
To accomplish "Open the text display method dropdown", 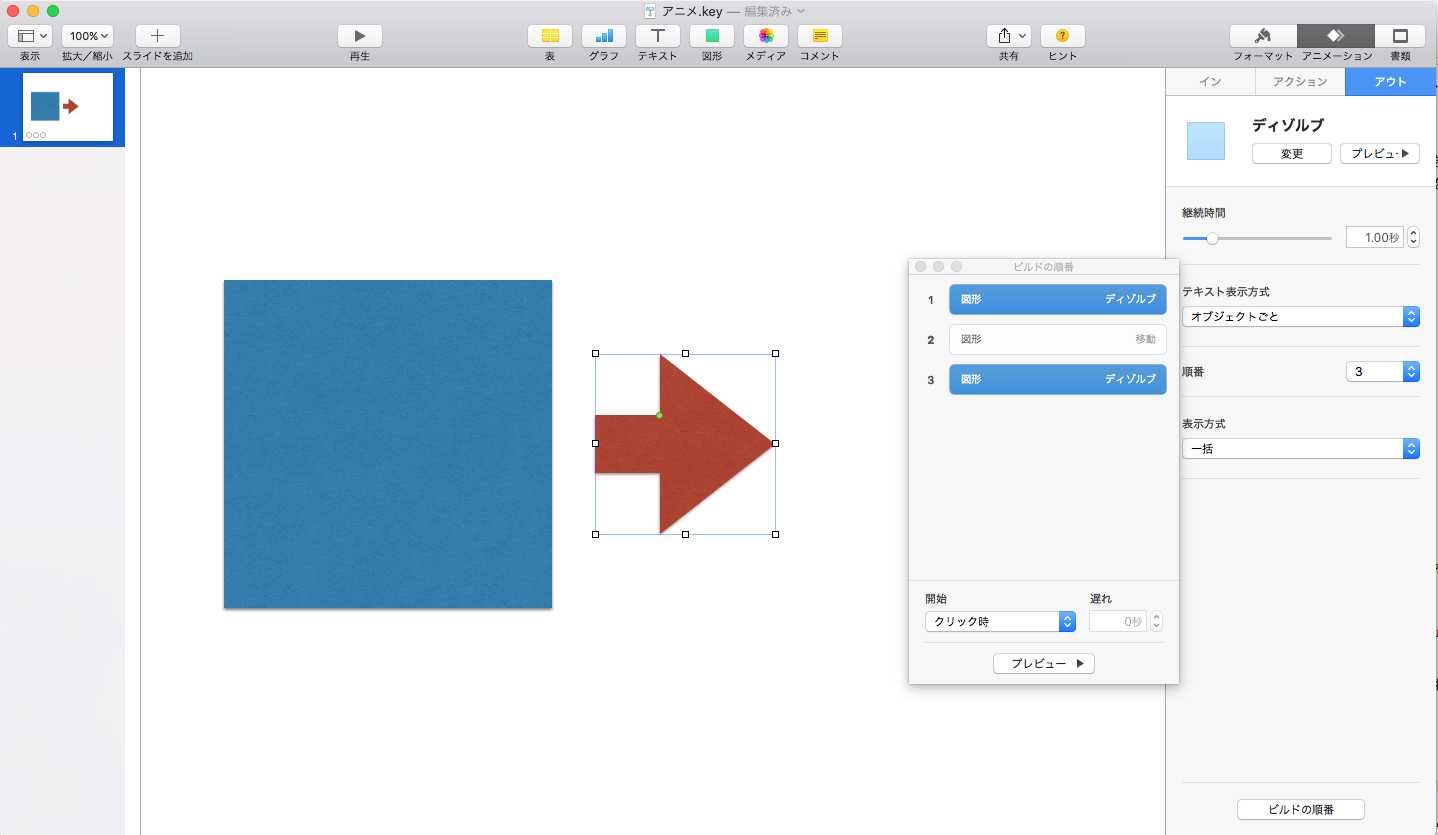I will pyautogui.click(x=1300, y=316).
